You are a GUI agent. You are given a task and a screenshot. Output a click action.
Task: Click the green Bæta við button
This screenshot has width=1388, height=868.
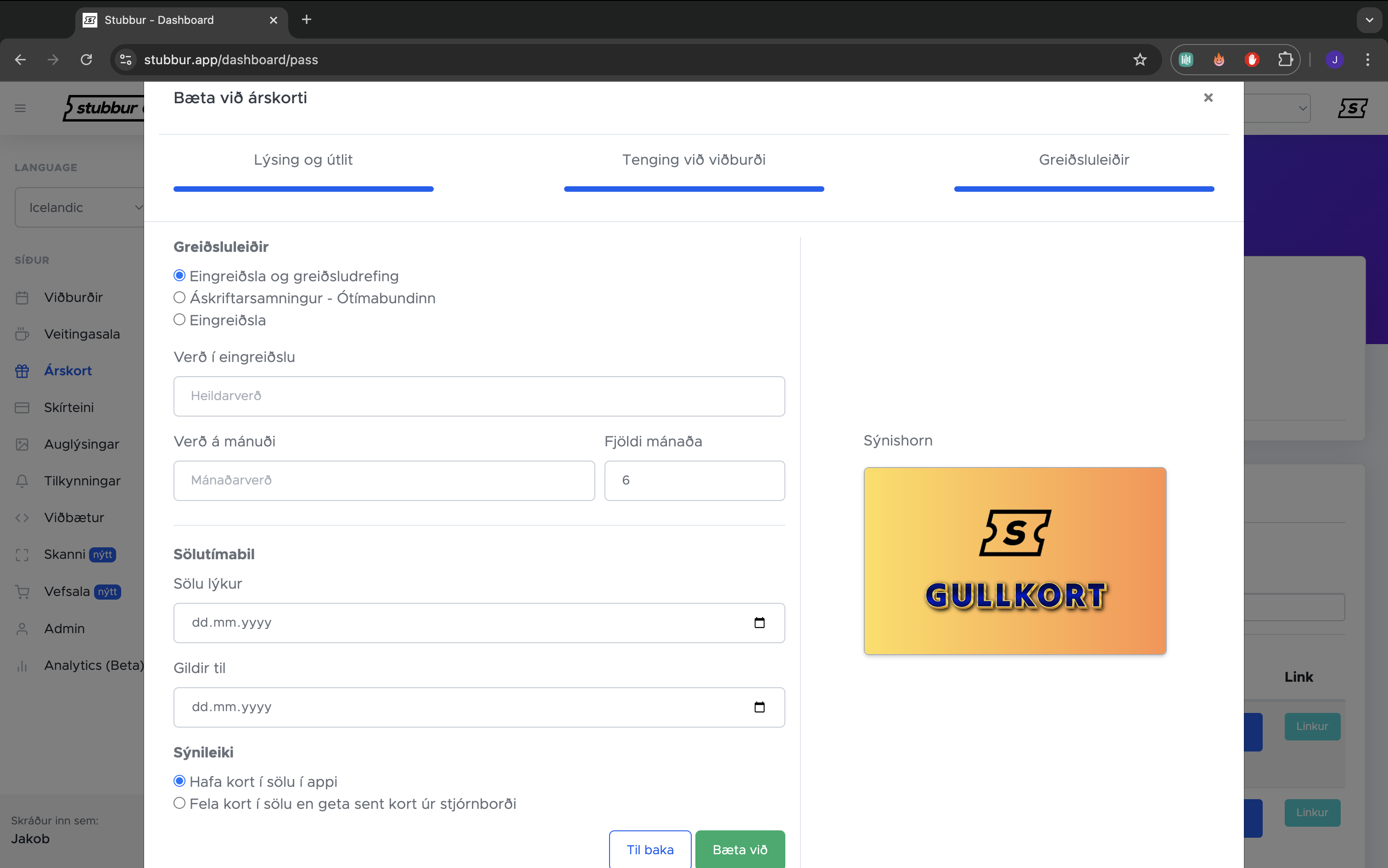pos(739,850)
